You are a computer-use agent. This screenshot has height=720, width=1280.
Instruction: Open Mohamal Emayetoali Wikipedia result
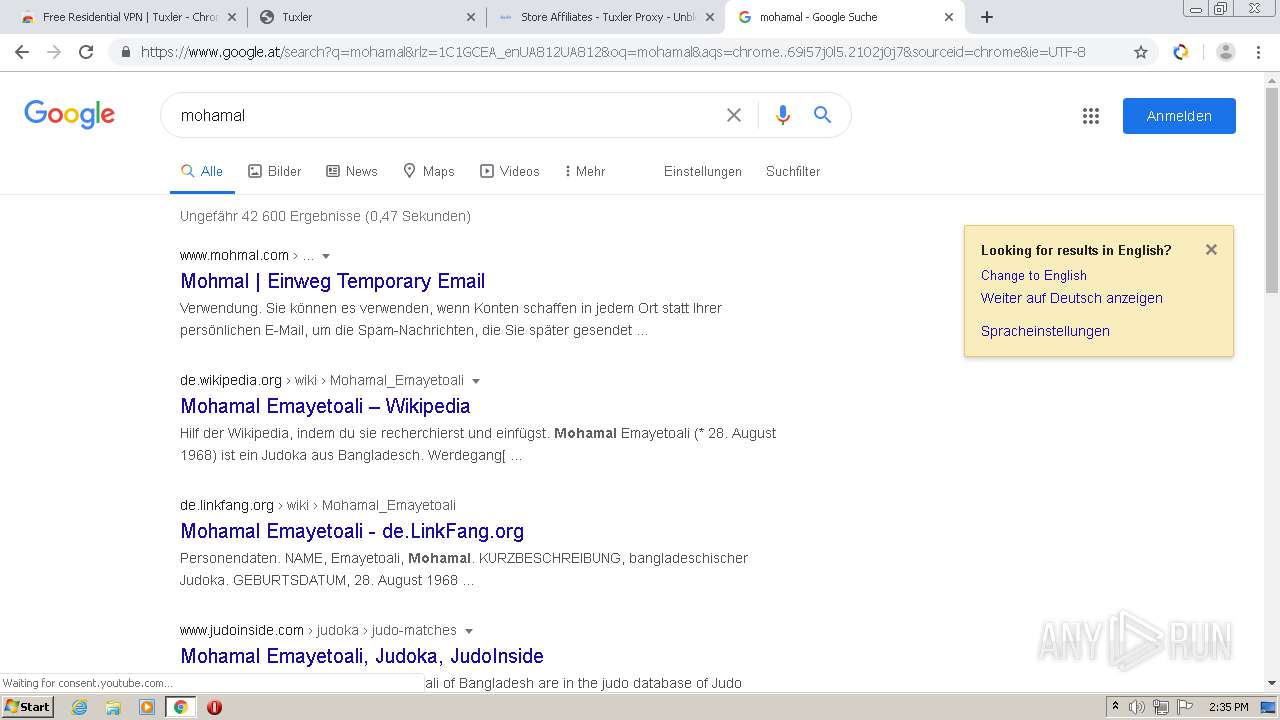[325, 406]
